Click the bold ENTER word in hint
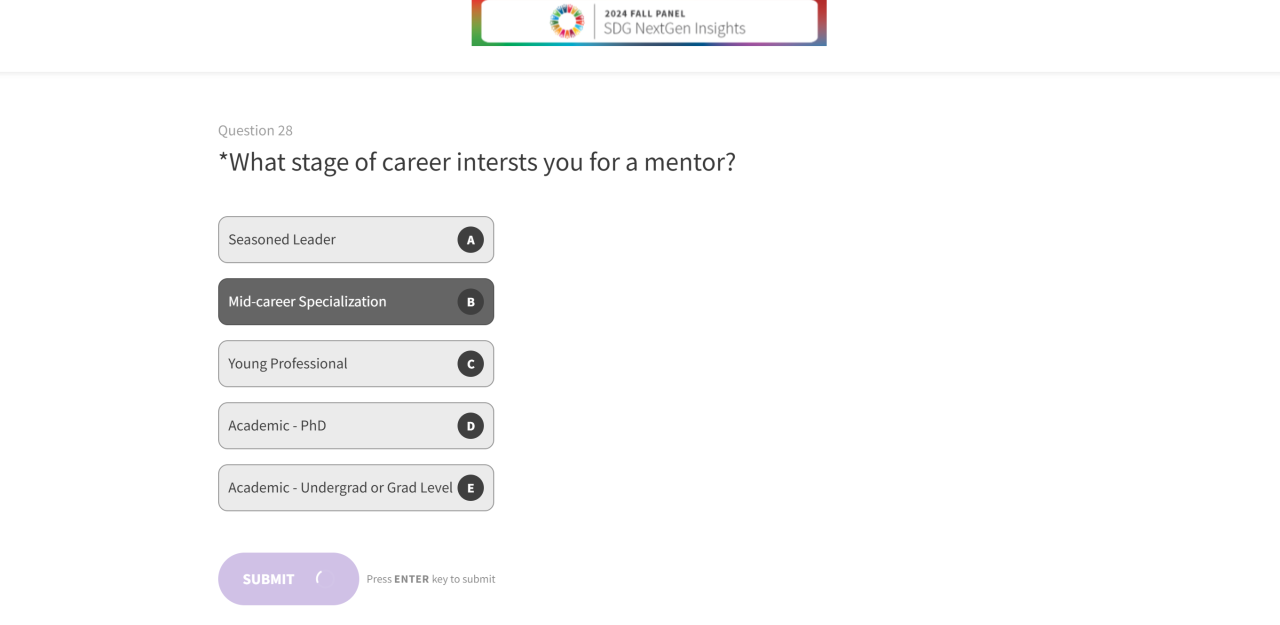This screenshot has height=625, width=1280. pyautogui.click(x=411, y=579)
